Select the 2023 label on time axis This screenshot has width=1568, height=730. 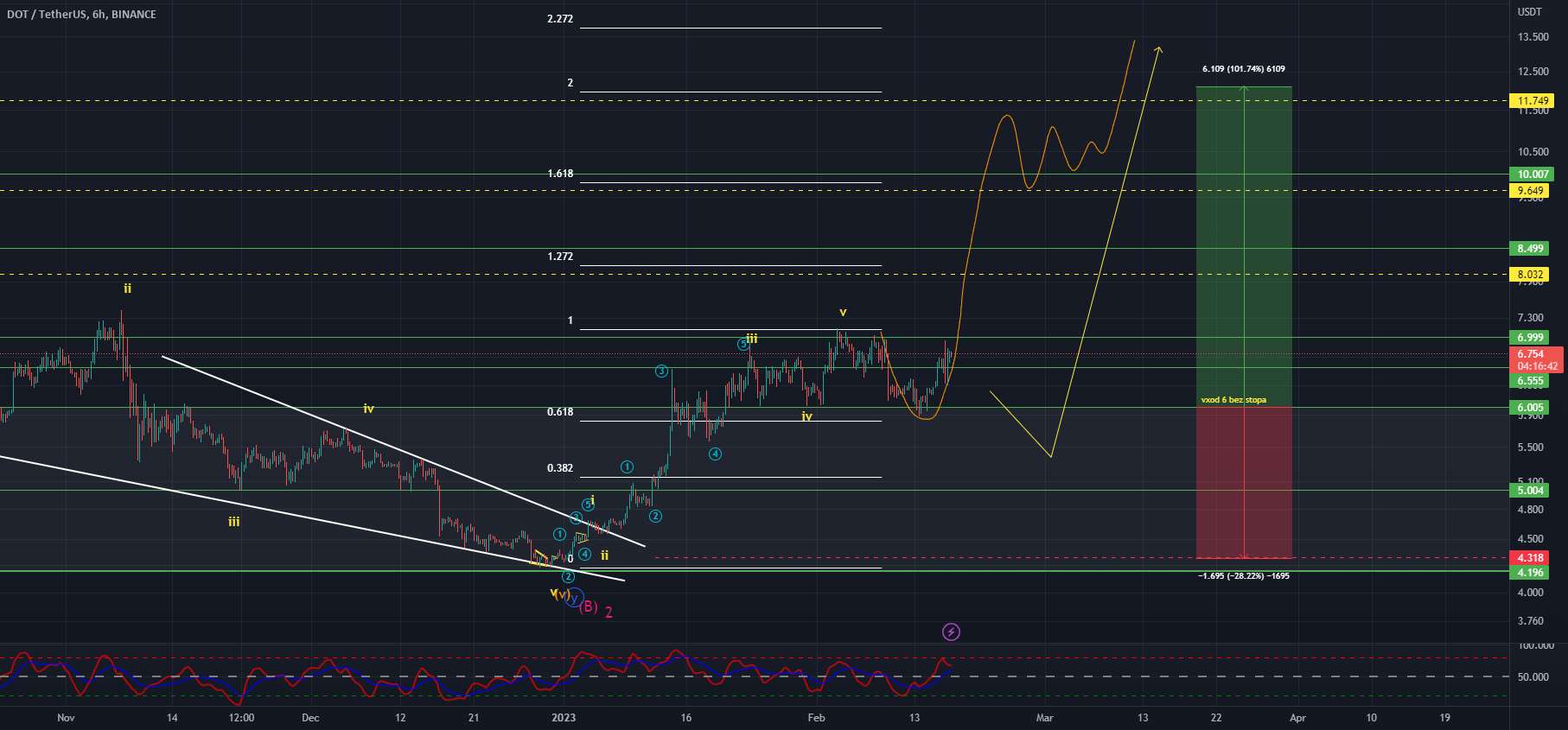pyautogui.click(x=563, y=718)
